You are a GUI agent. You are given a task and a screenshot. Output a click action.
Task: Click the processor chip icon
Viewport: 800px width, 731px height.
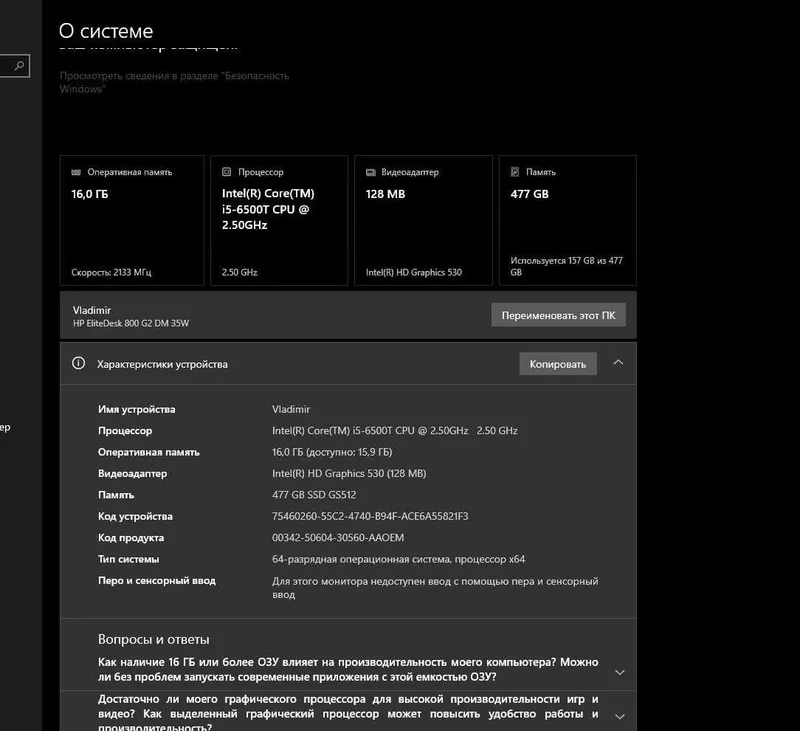(x=227, y=172)
